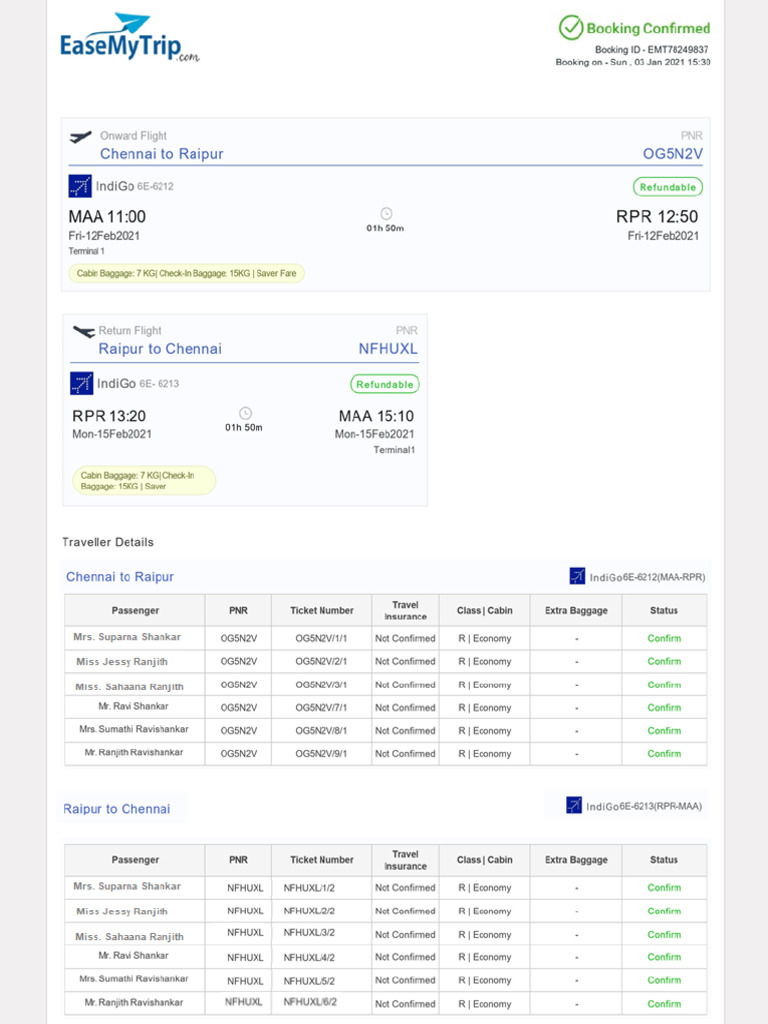Click the Chennai to Raipur onward flight title

(162, 154)
